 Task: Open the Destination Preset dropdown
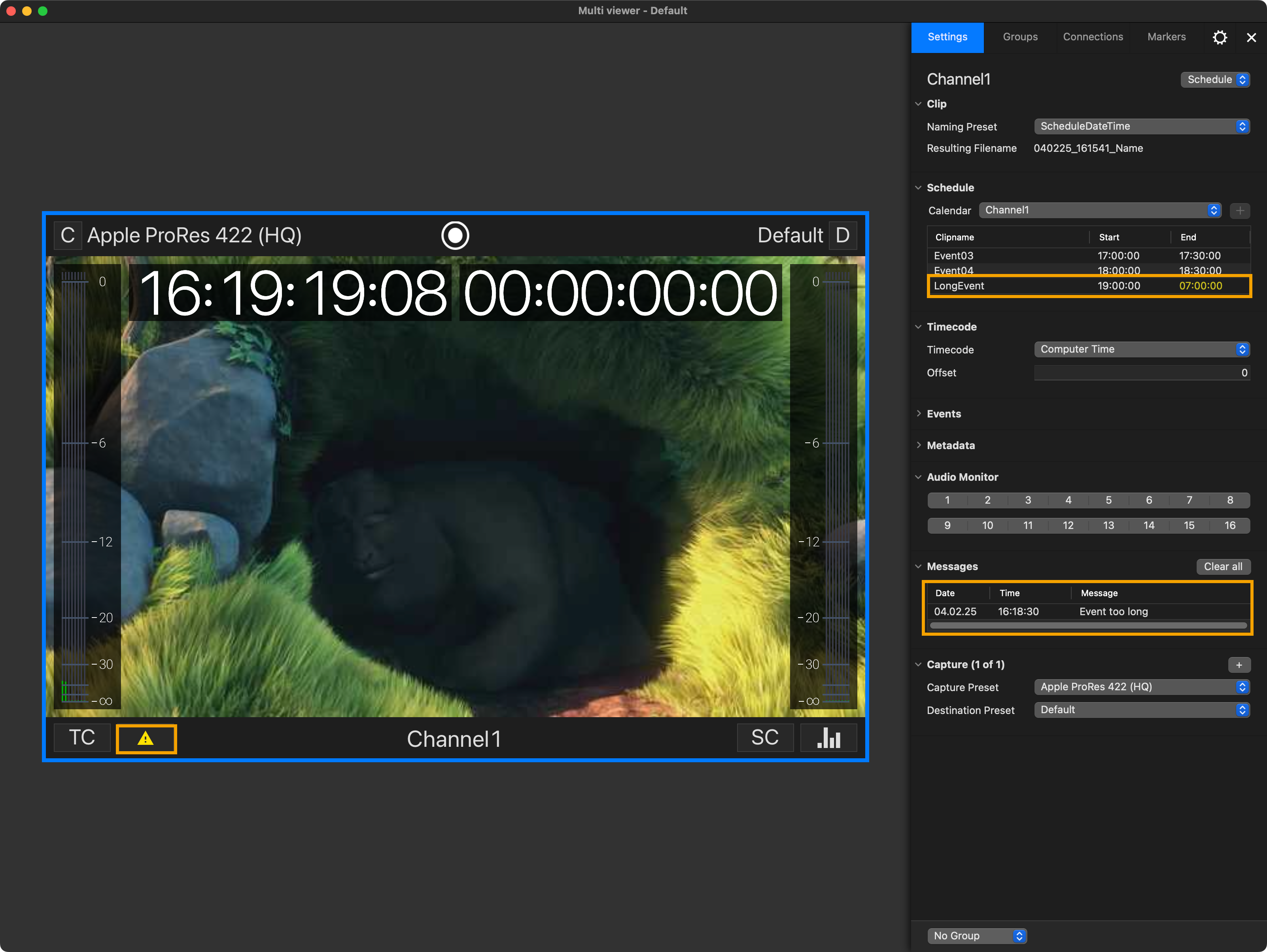coord(1142,710)
